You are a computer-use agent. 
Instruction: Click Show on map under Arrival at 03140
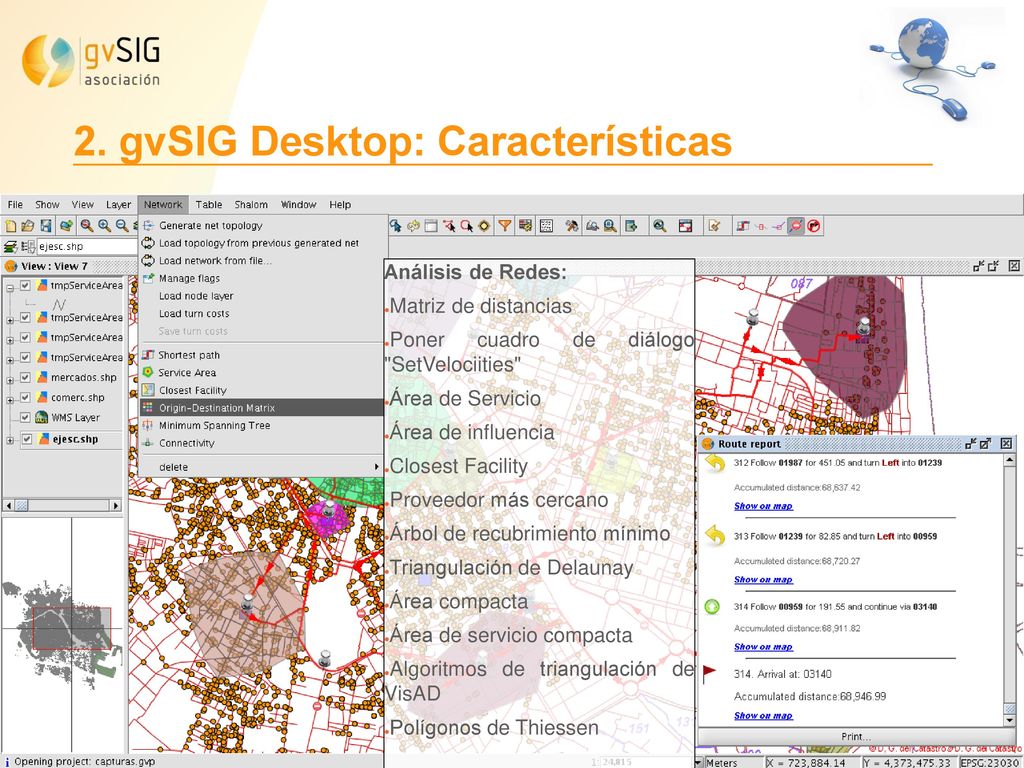coord(763,716)
